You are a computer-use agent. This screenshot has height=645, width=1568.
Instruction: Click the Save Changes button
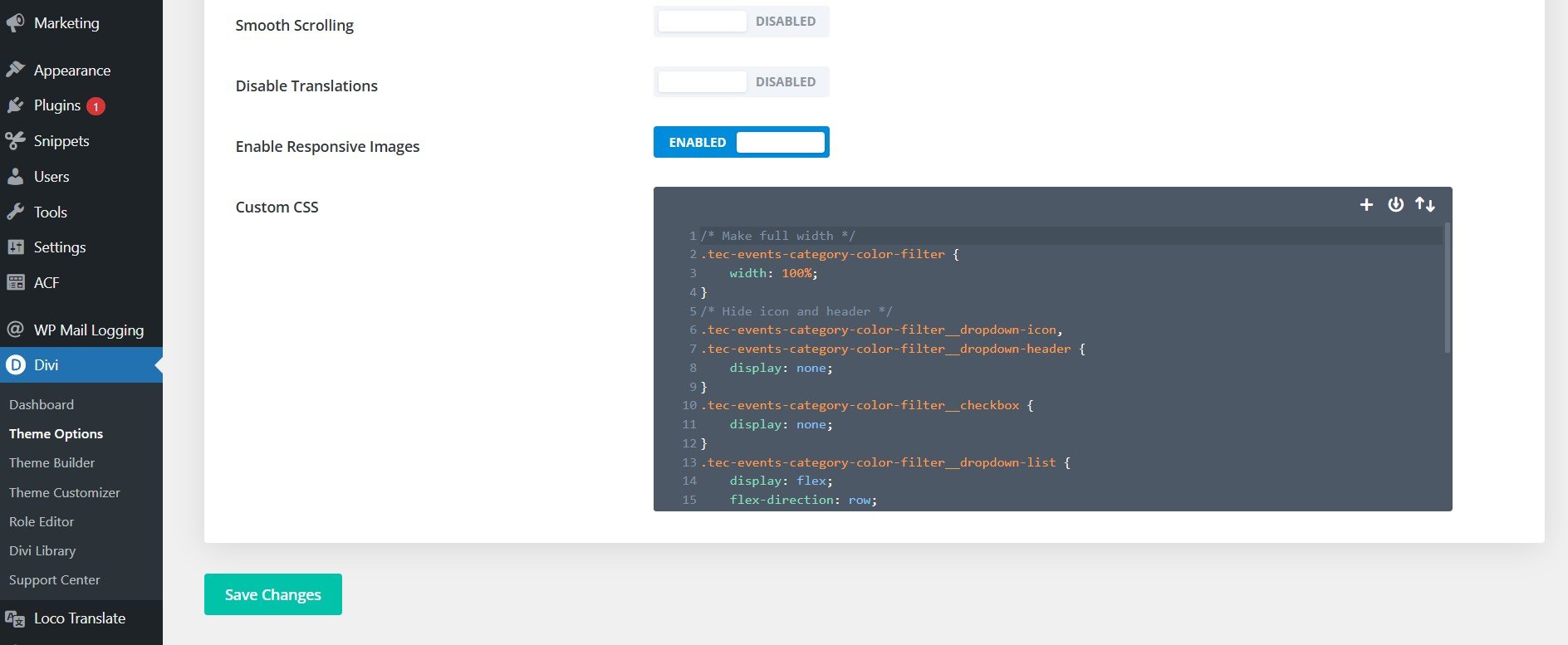click(x=272, y=594)
